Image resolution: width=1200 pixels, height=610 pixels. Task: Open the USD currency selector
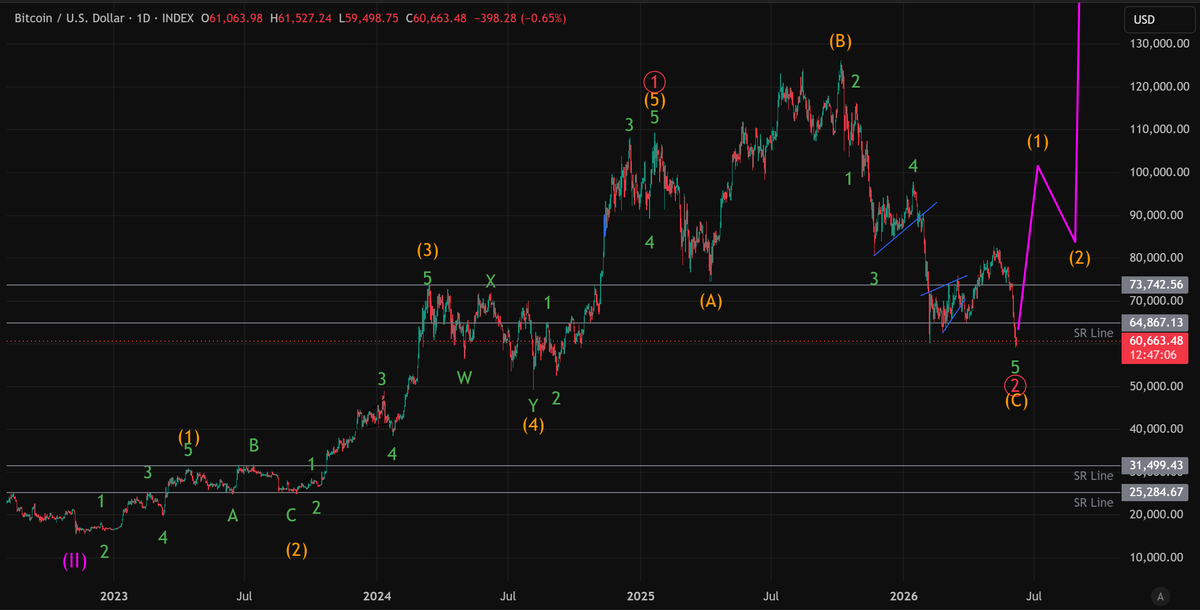click(x=1157, y=19)
